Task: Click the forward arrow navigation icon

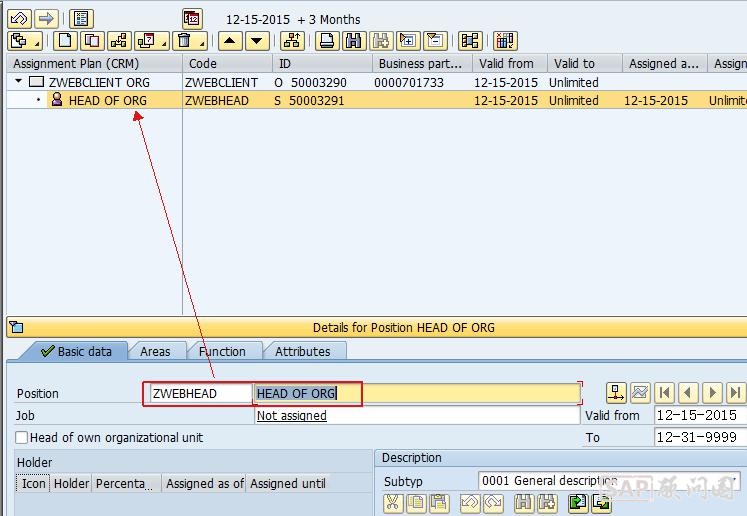Action: tap(46, 18)
